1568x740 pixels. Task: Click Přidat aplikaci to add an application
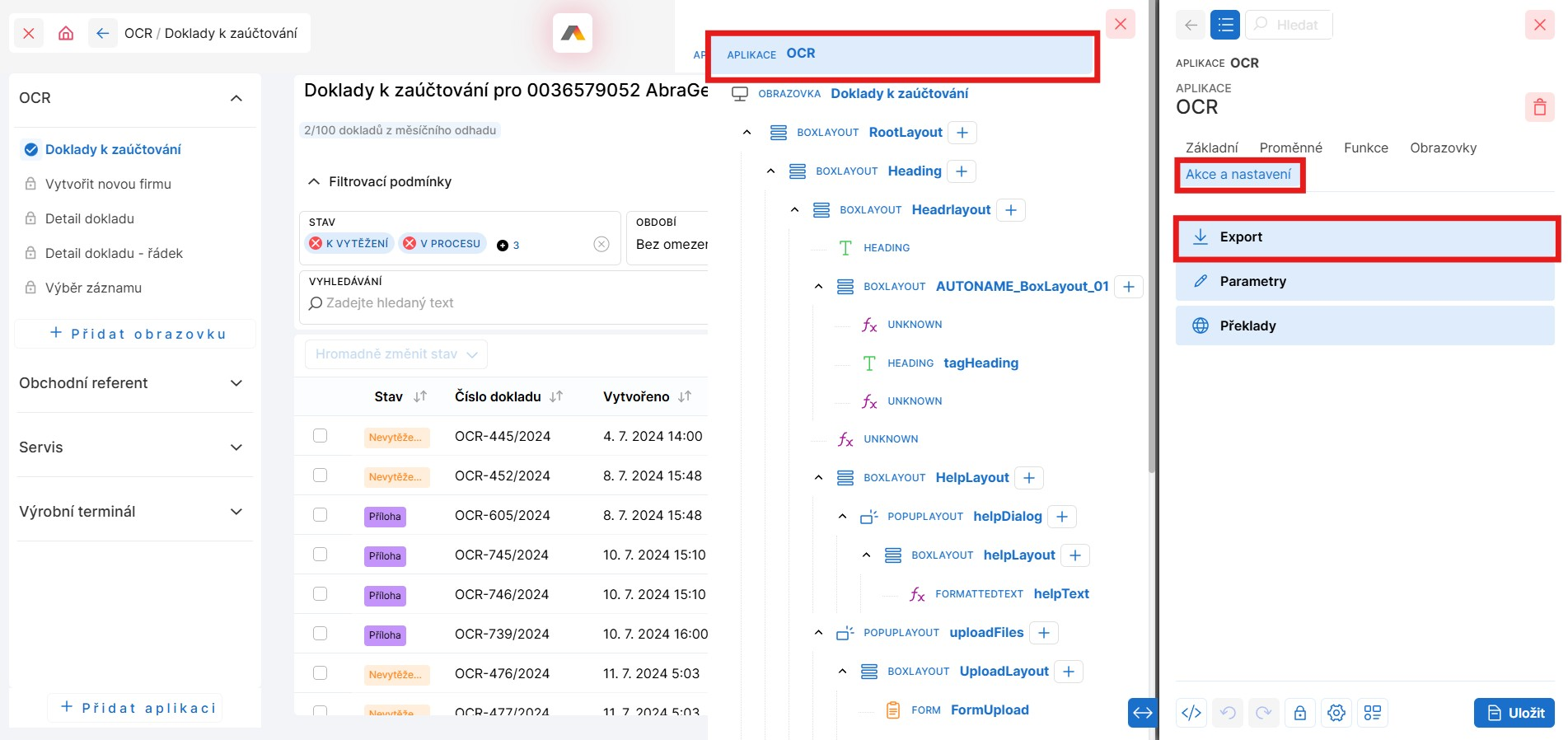click(136, 708)
